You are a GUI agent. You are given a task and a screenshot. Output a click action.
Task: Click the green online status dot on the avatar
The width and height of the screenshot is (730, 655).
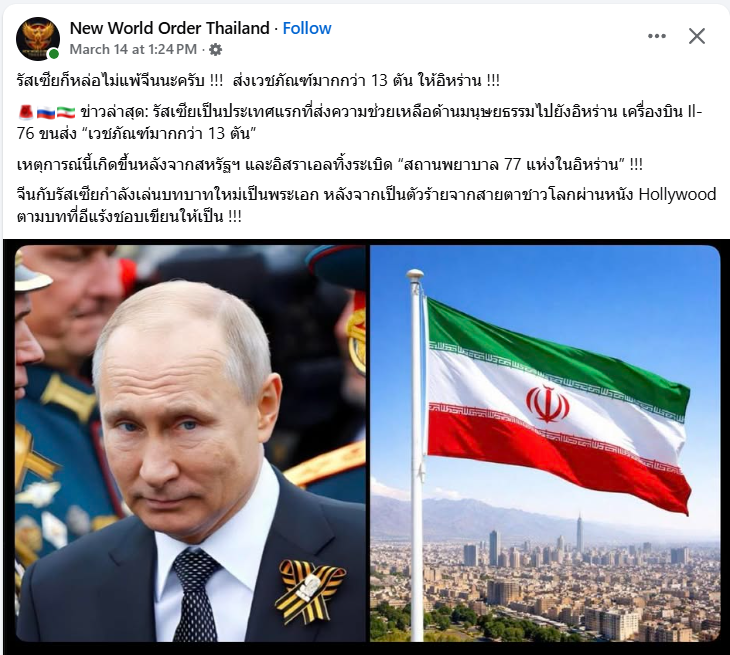pos(54,54)
